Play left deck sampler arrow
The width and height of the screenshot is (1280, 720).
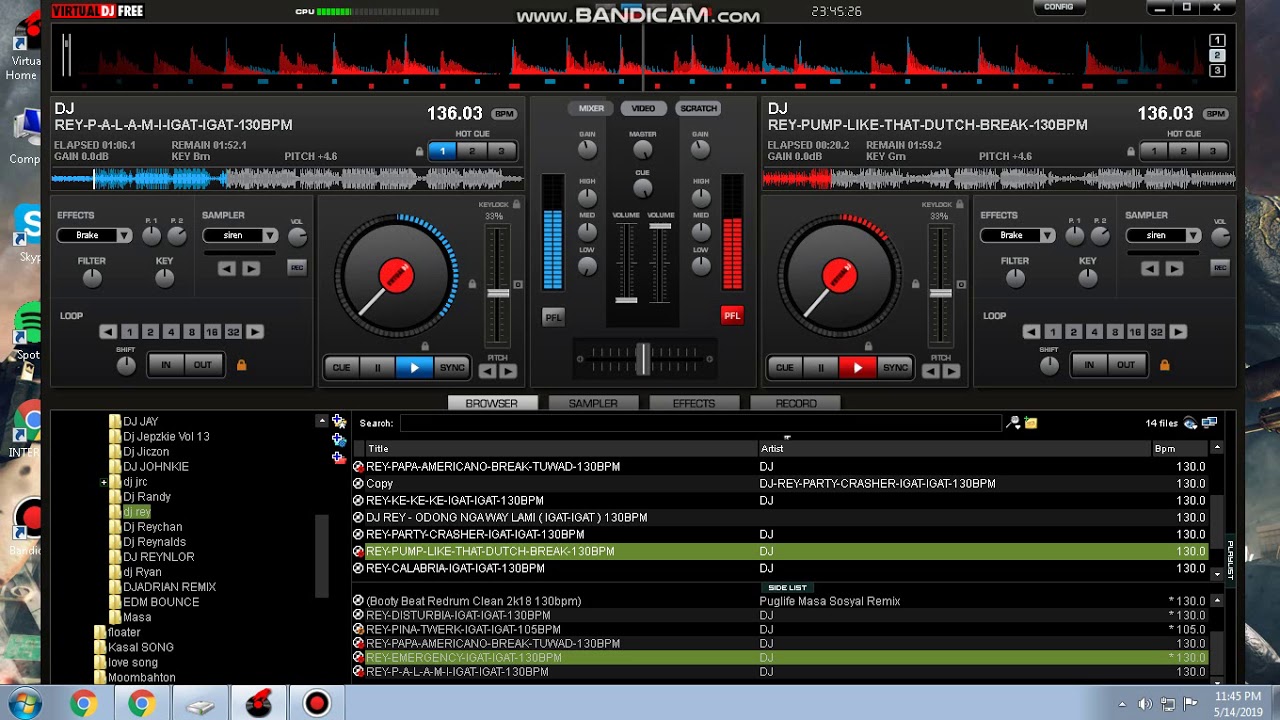[251, 268]
